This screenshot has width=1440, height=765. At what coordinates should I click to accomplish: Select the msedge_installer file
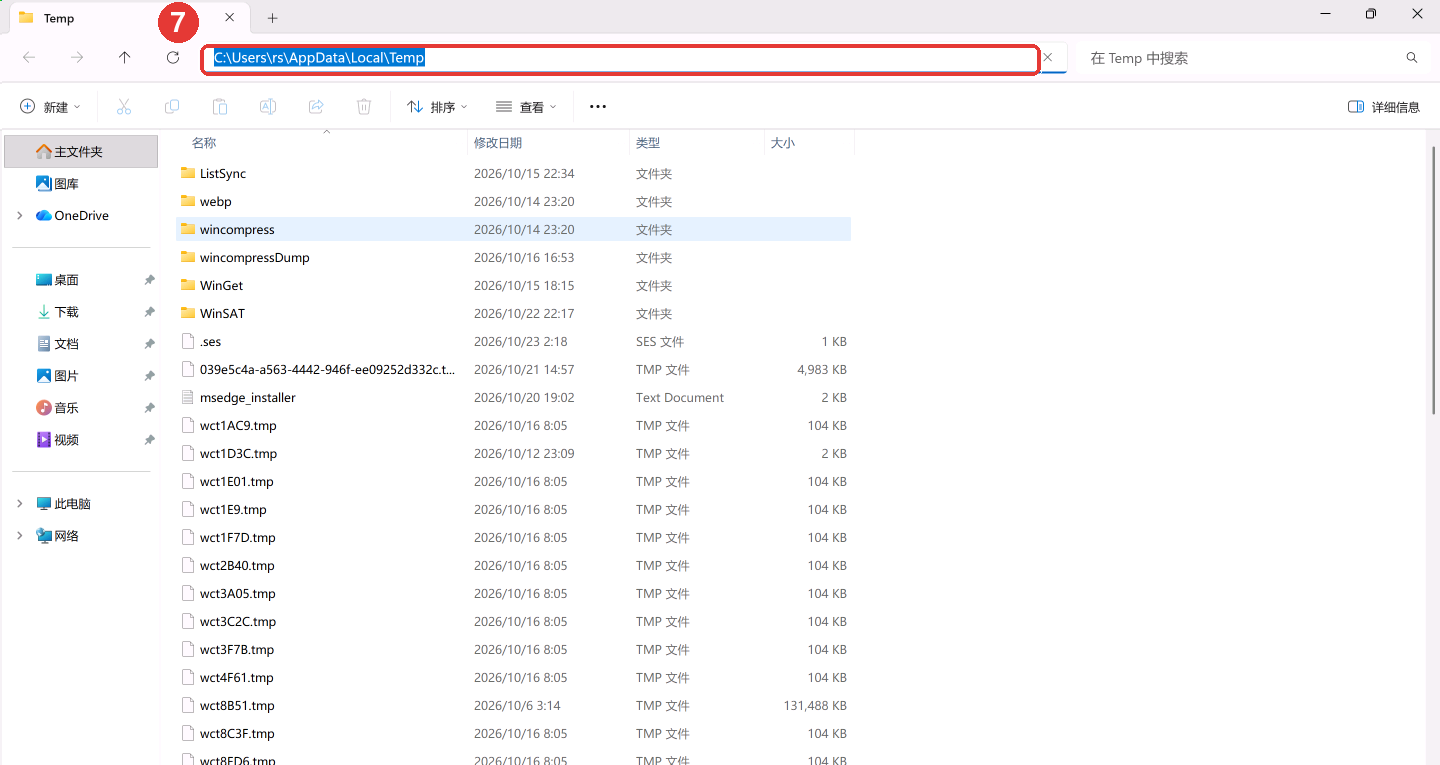pyautogui.click(x=514, y=398)
